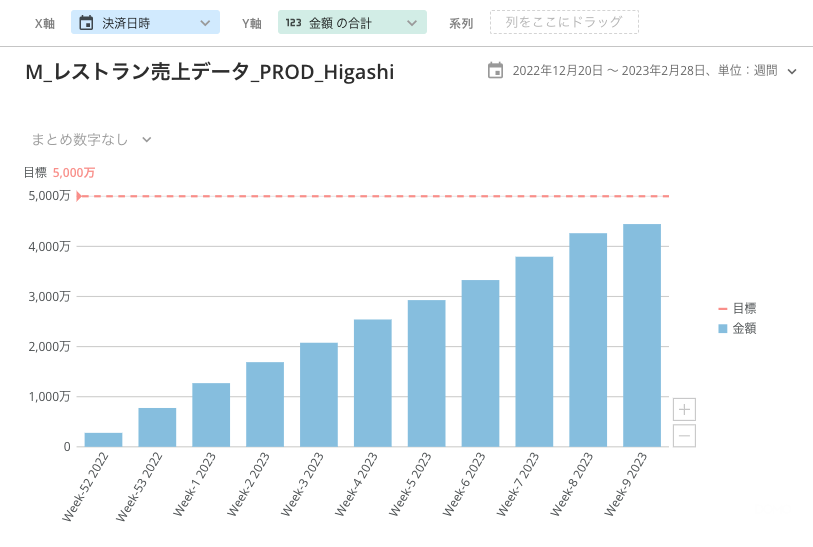Select the Week-52 2022 bar
The width and height of the screenshot is (813, 547).
tap(103, 440)
